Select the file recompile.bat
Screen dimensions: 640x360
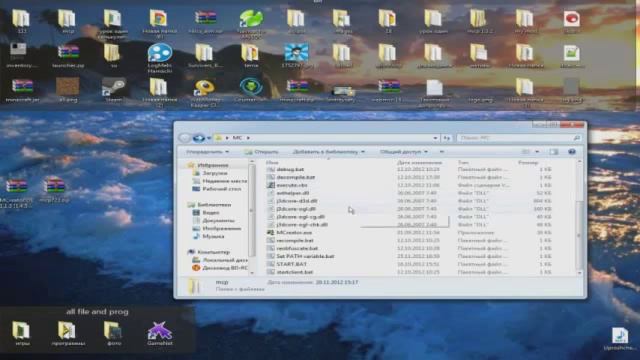point(295,240)
